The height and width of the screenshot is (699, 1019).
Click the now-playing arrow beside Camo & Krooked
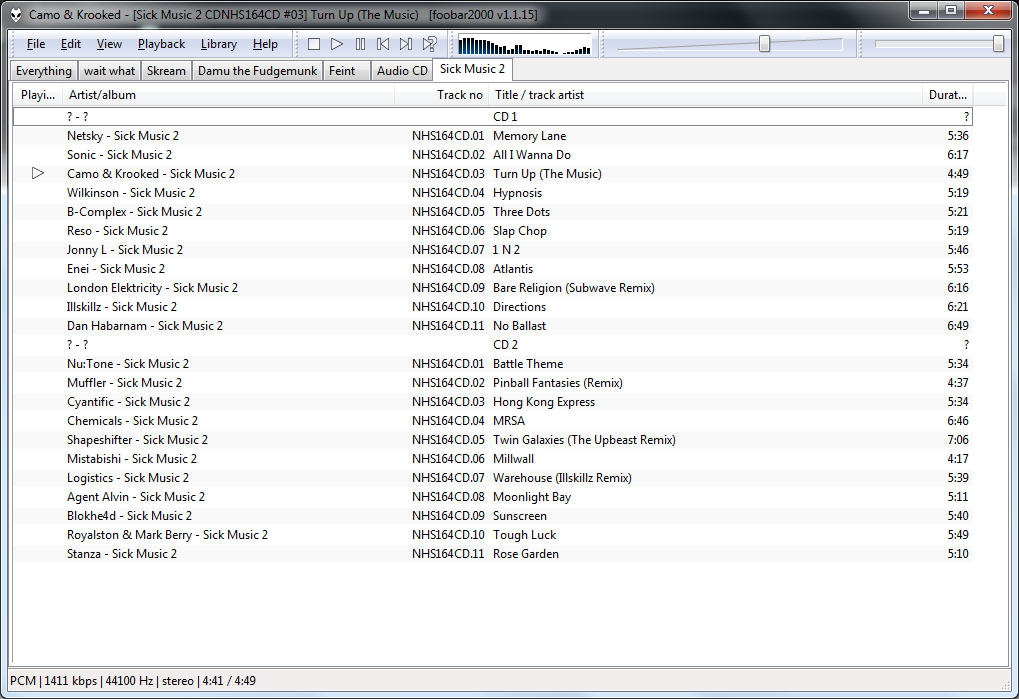(38, 173)
